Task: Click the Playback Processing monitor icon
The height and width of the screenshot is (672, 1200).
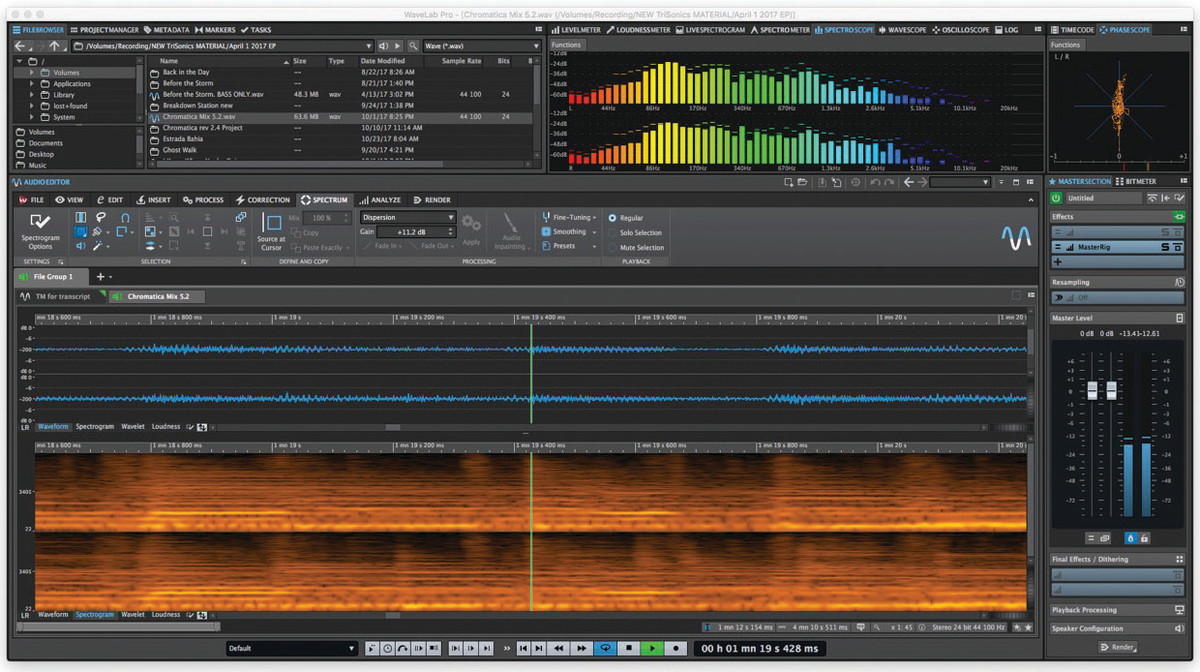Action: [x=1179, y=610]
